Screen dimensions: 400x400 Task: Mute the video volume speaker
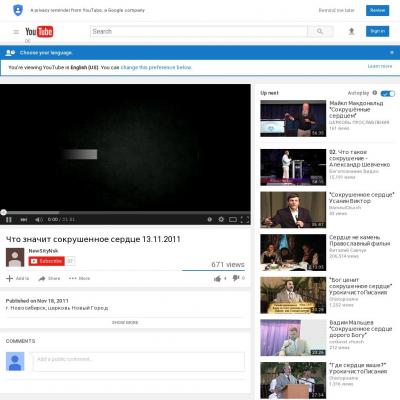coord(39,220)
